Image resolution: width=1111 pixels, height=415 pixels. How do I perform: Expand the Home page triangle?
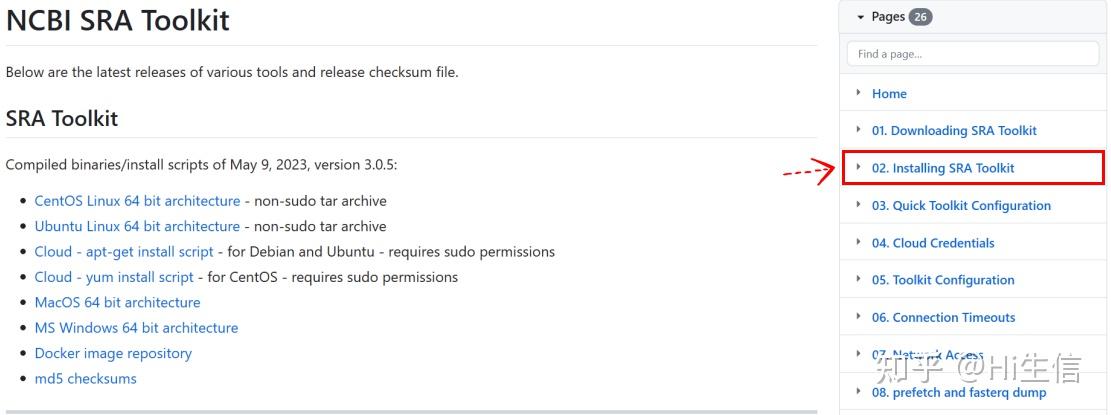[858, 93]
